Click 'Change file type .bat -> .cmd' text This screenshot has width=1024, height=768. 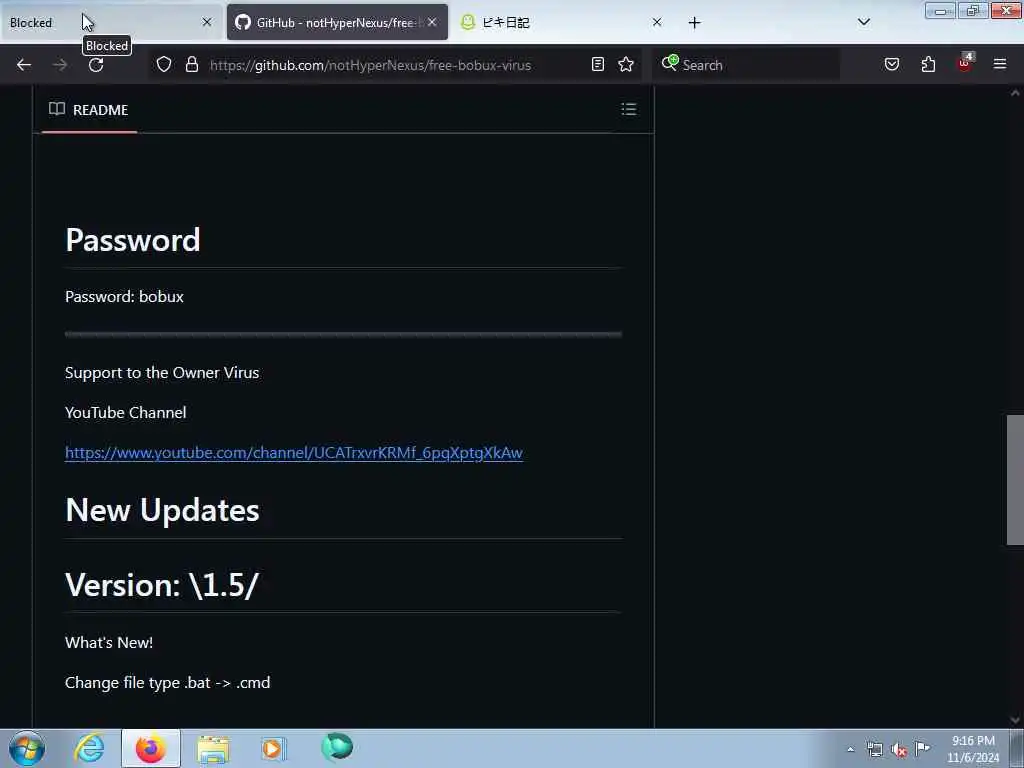click(167, 682)
